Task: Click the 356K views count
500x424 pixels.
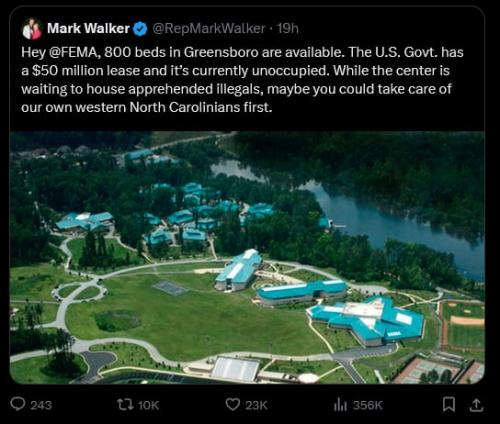Action: [367, 405]
